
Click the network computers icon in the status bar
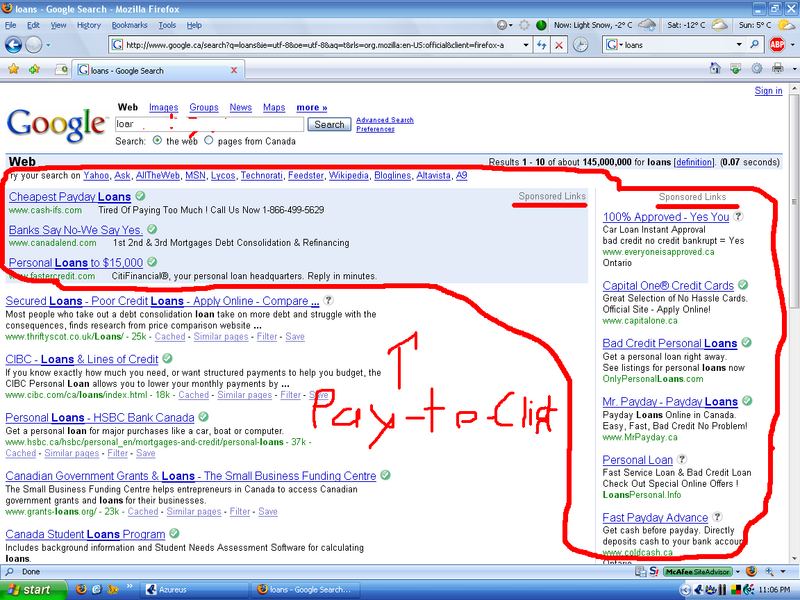(640, 571)
